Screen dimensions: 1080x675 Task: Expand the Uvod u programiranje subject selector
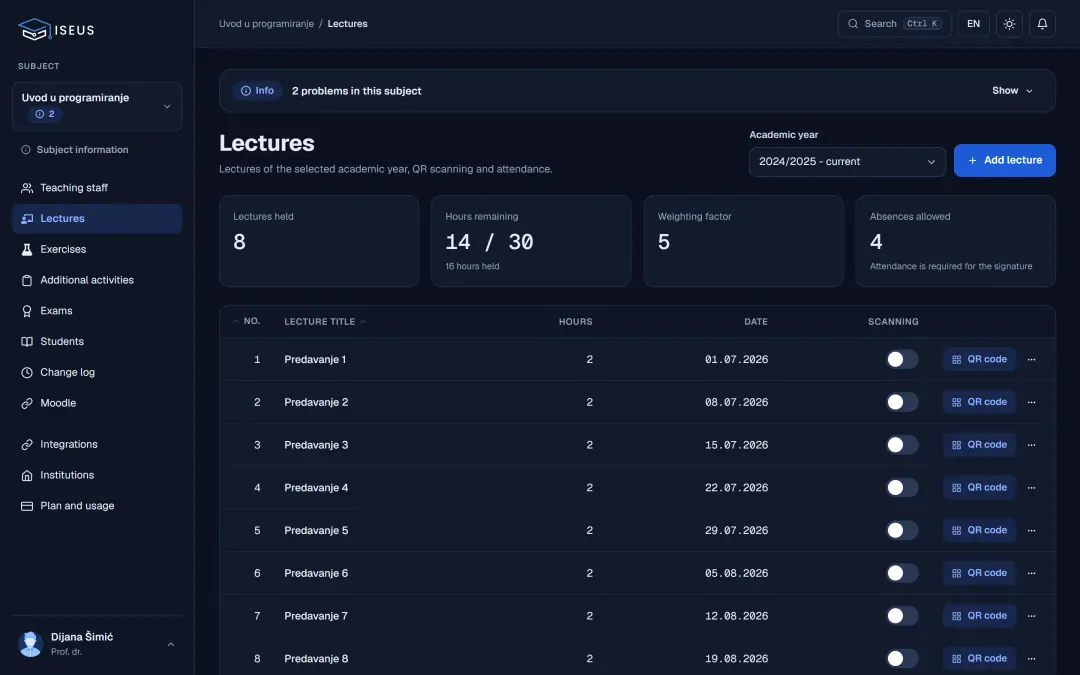[97, 106]
